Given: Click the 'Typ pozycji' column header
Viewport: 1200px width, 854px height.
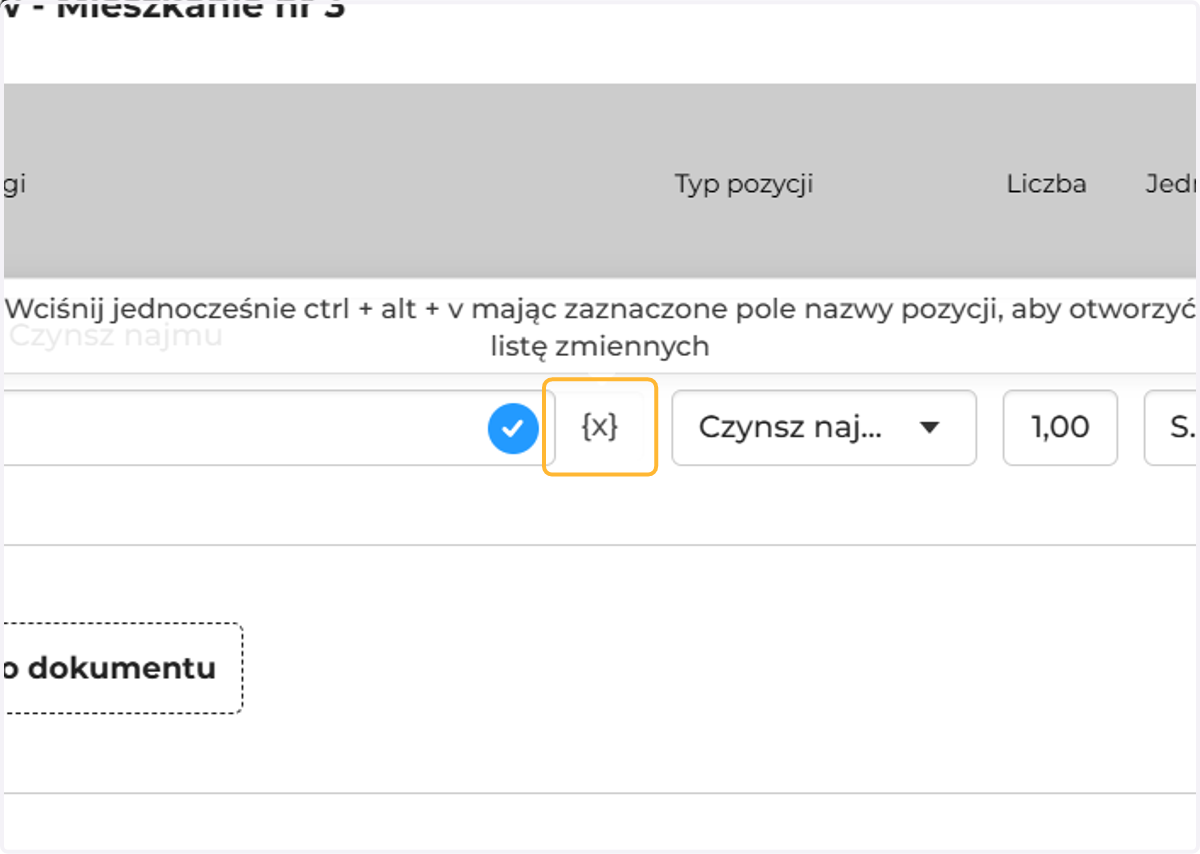Looking at the screenshot, I should (743, 184).
